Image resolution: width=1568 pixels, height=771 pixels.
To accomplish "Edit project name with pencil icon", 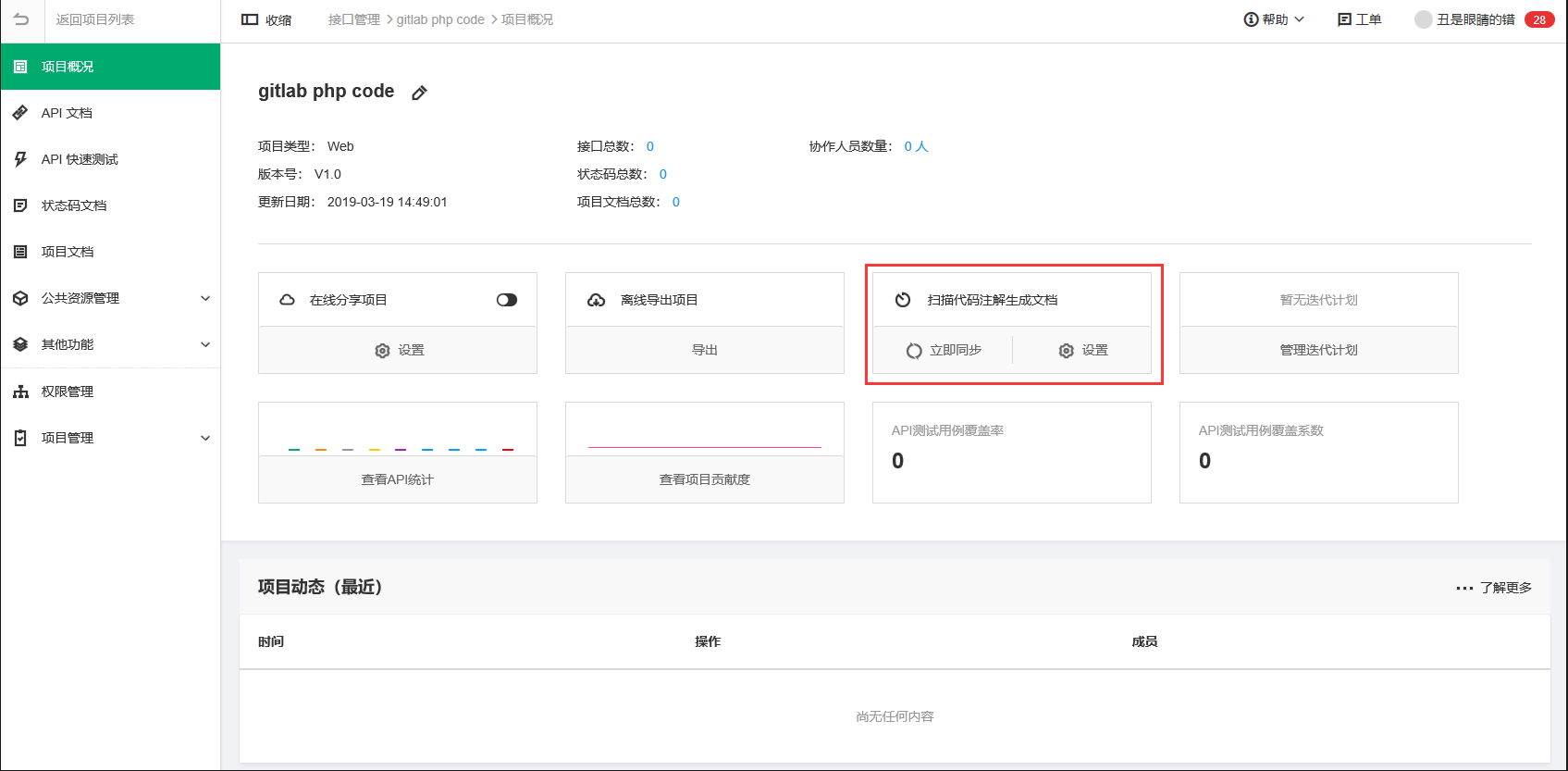I will 419,93.
